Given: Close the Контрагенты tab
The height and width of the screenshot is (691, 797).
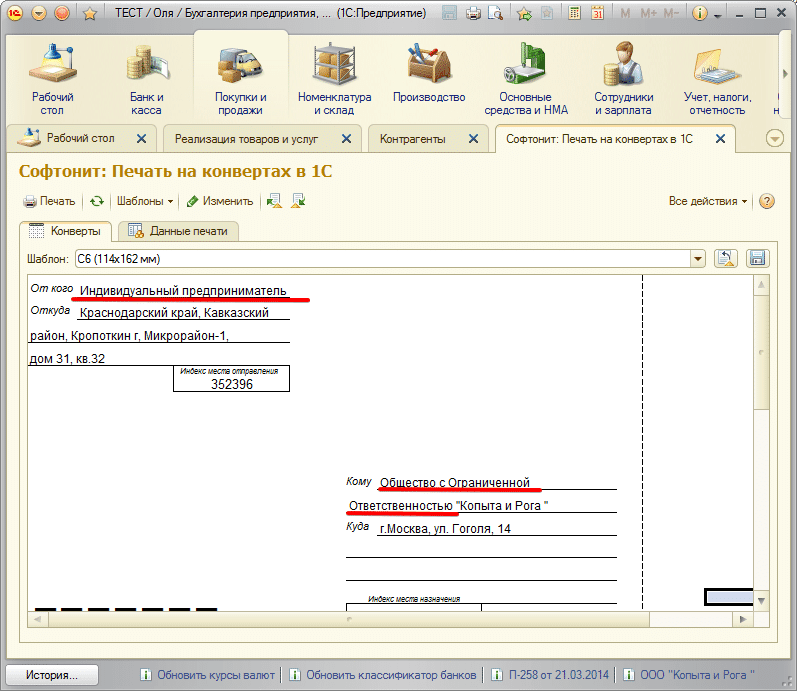Looking at the screenshot, I should point(473,139).
